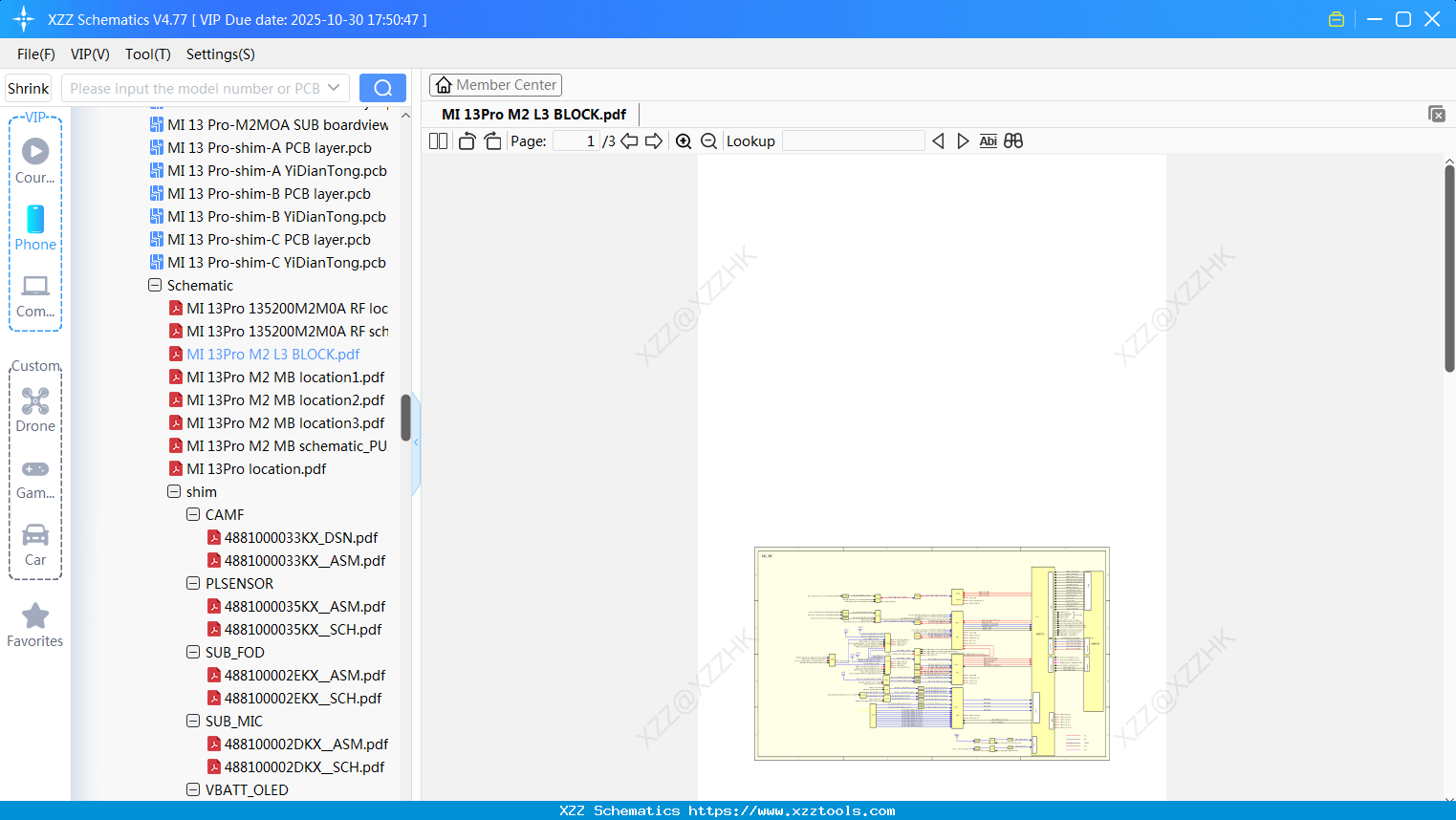1456x820 pixels.
Task: Open the Settings(S) menu
Action: tap(221, 54)
